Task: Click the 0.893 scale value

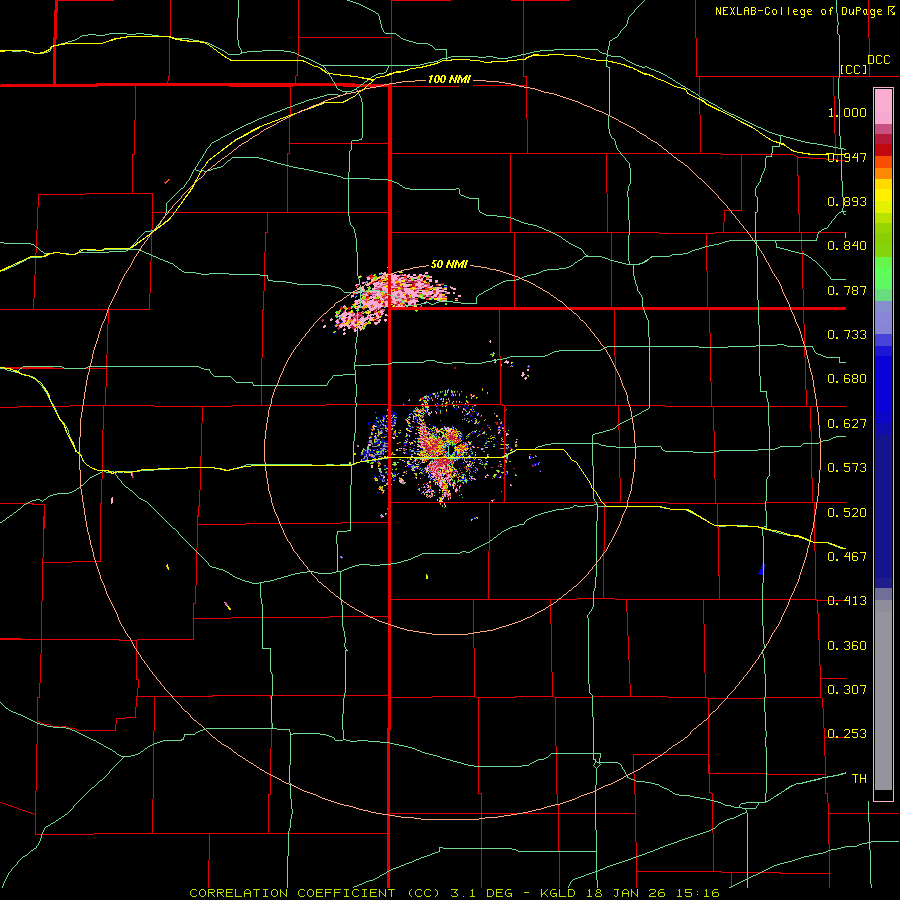Action: pos(847,201)
